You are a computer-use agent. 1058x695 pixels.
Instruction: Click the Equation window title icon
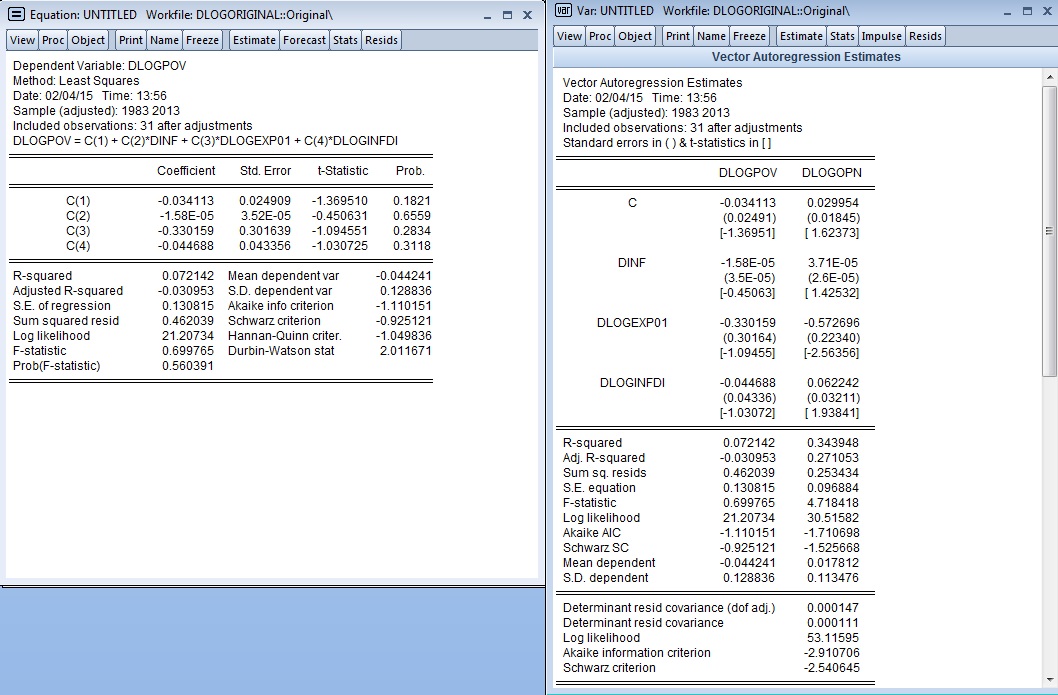coord(16,14)
